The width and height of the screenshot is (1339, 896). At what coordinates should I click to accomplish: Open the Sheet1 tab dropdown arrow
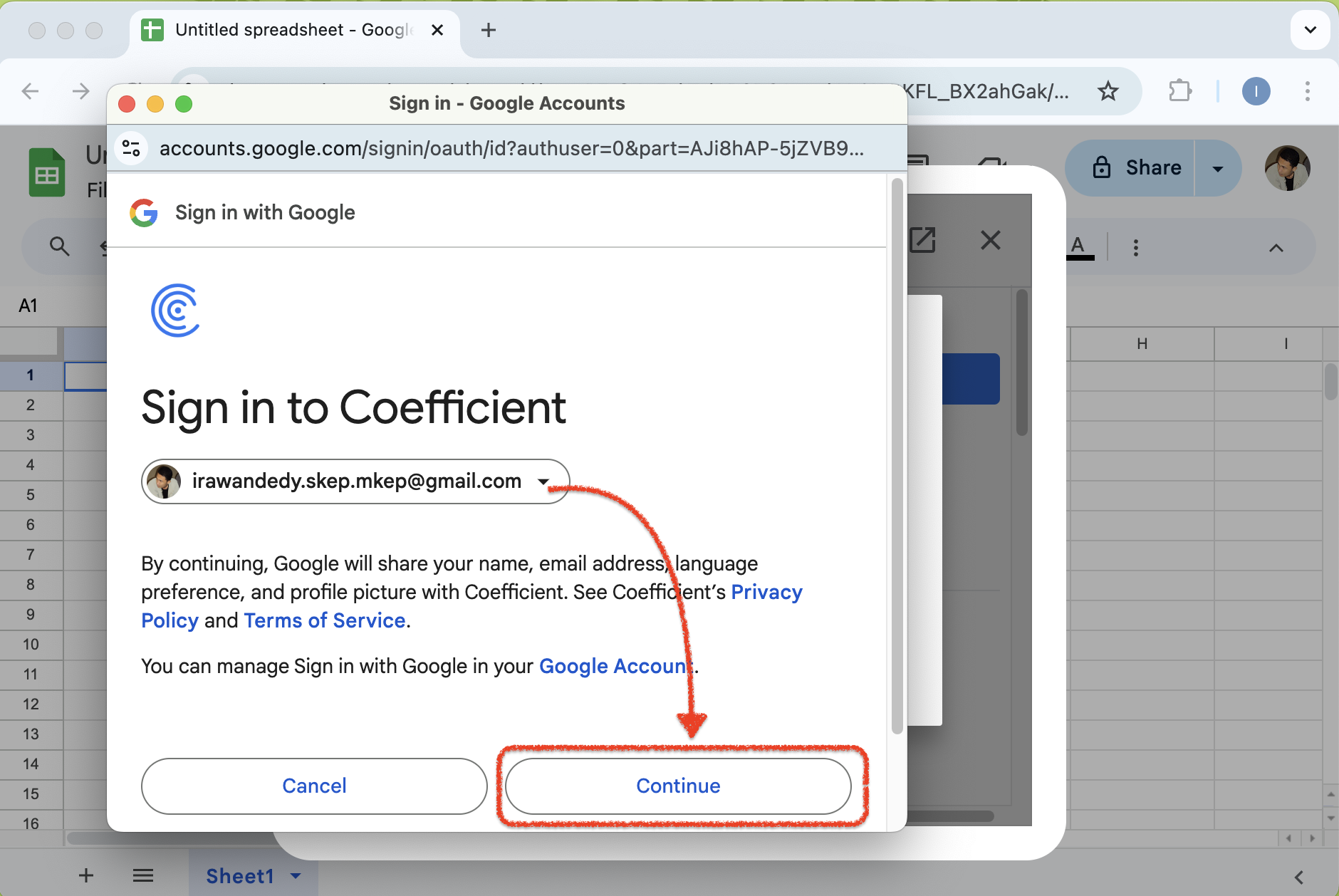click(x=296, y=876)
